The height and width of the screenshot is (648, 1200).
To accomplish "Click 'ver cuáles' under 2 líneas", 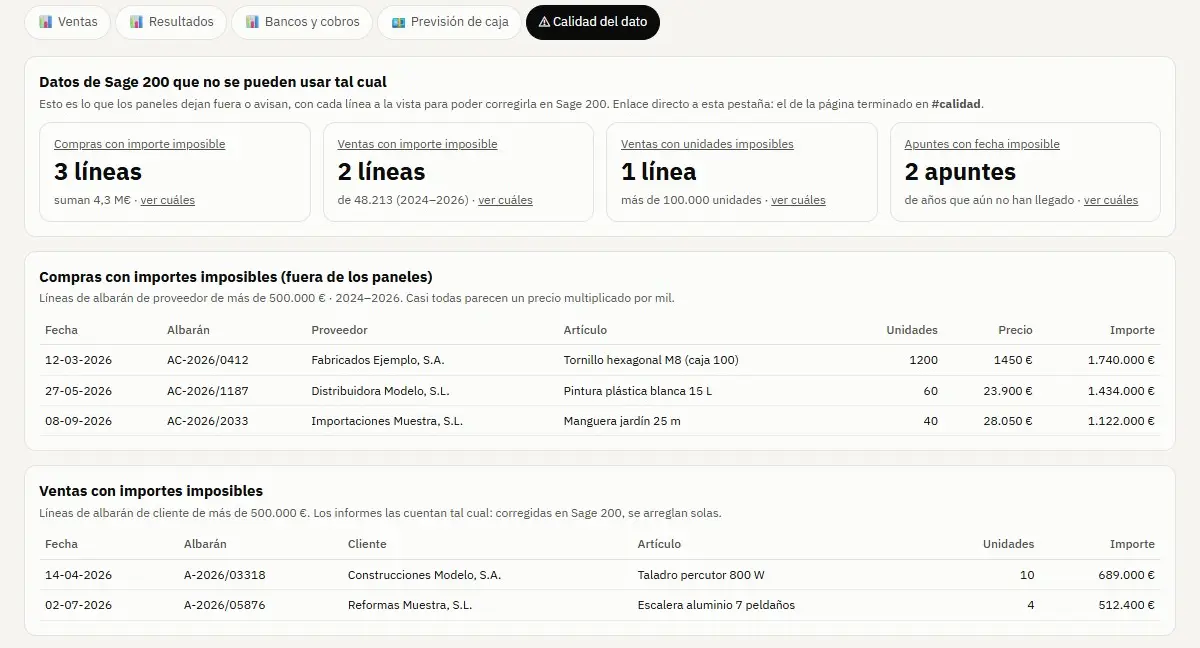I will (x=505, y=200).
